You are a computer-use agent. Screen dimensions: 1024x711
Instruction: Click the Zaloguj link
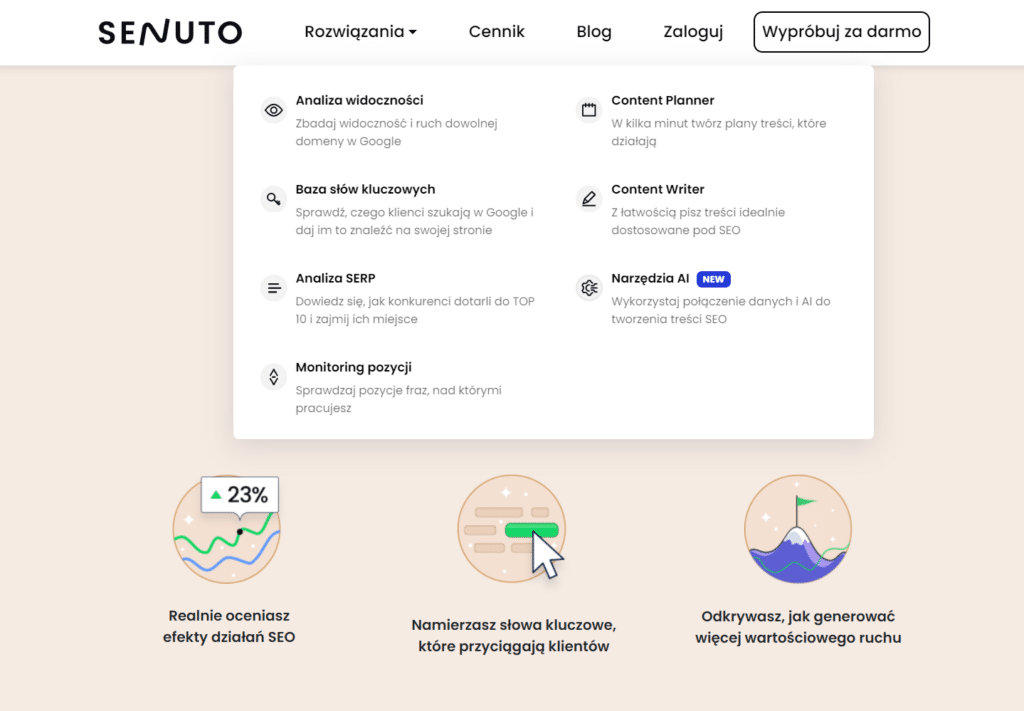point(693,32)
